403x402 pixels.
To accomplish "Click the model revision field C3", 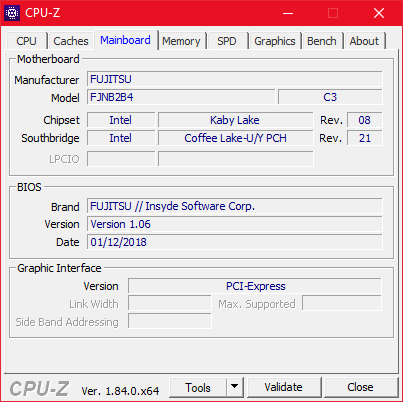I will [330, 97].
